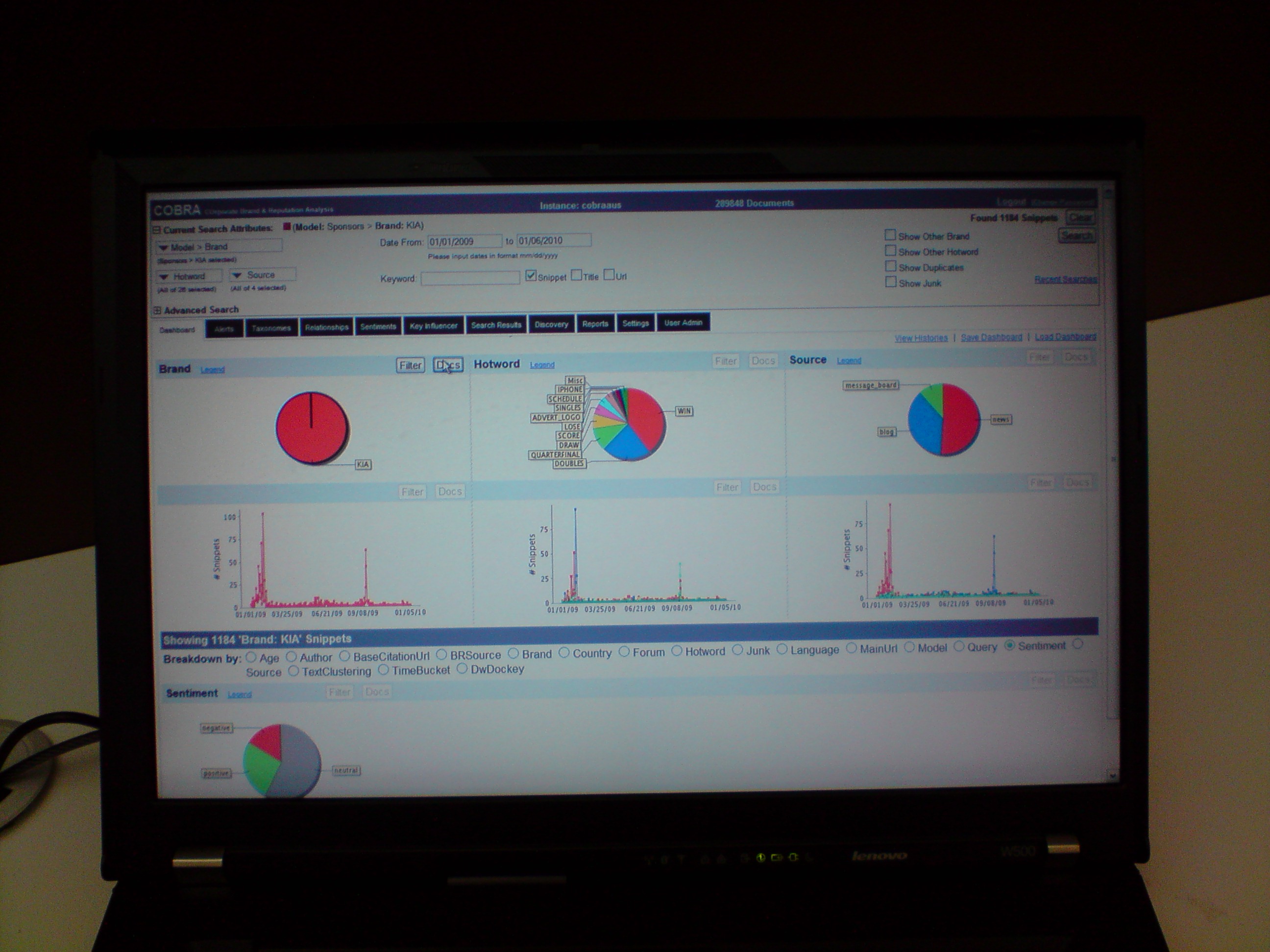The width and height of the screenshot is (1270, 952).
Task: Open the Key Influencer tab
Action: pyautogui.click(x=434, y=325)
